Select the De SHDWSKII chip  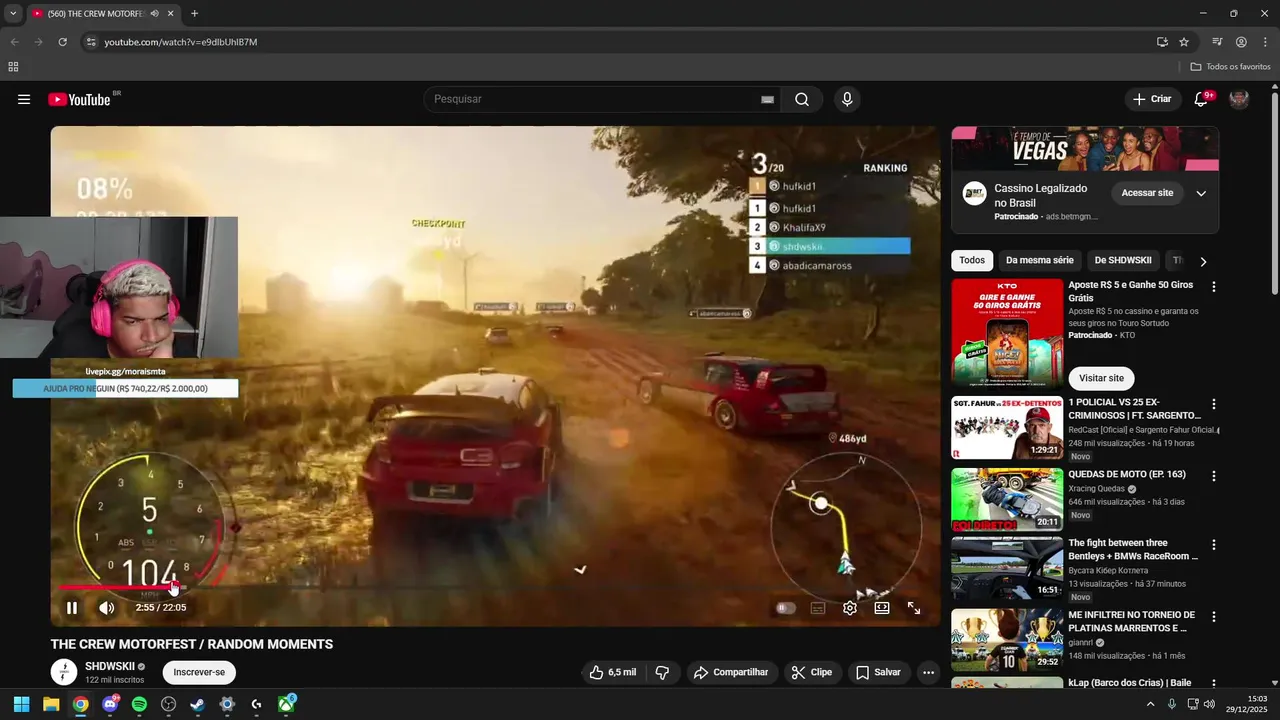point(1123,260)
